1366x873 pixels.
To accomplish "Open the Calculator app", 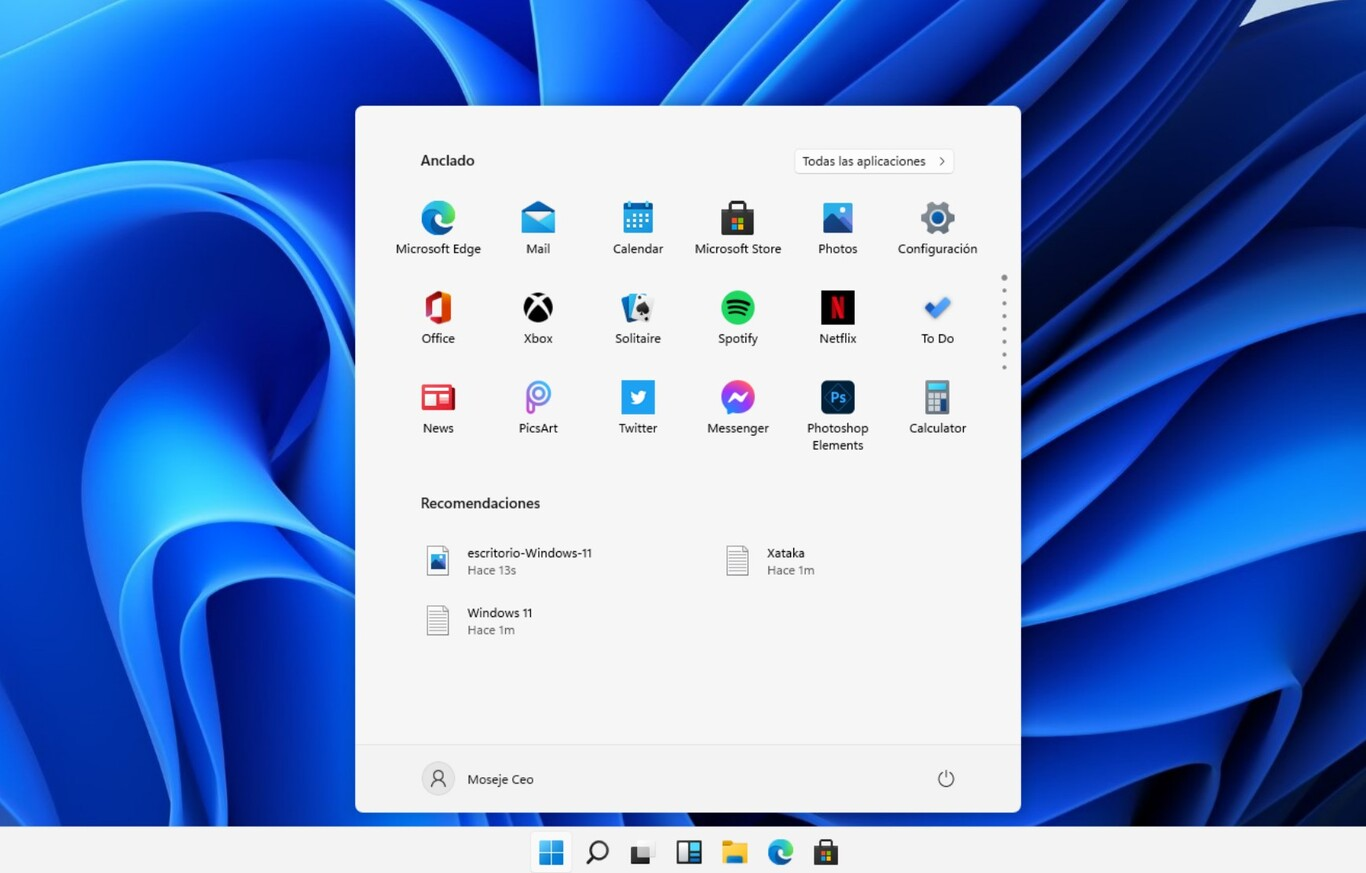I will click(937, 408).
